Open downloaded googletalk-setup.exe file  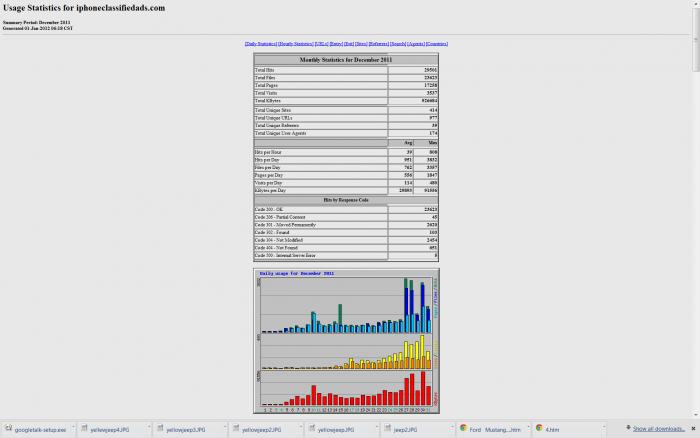tap(40, 430)
